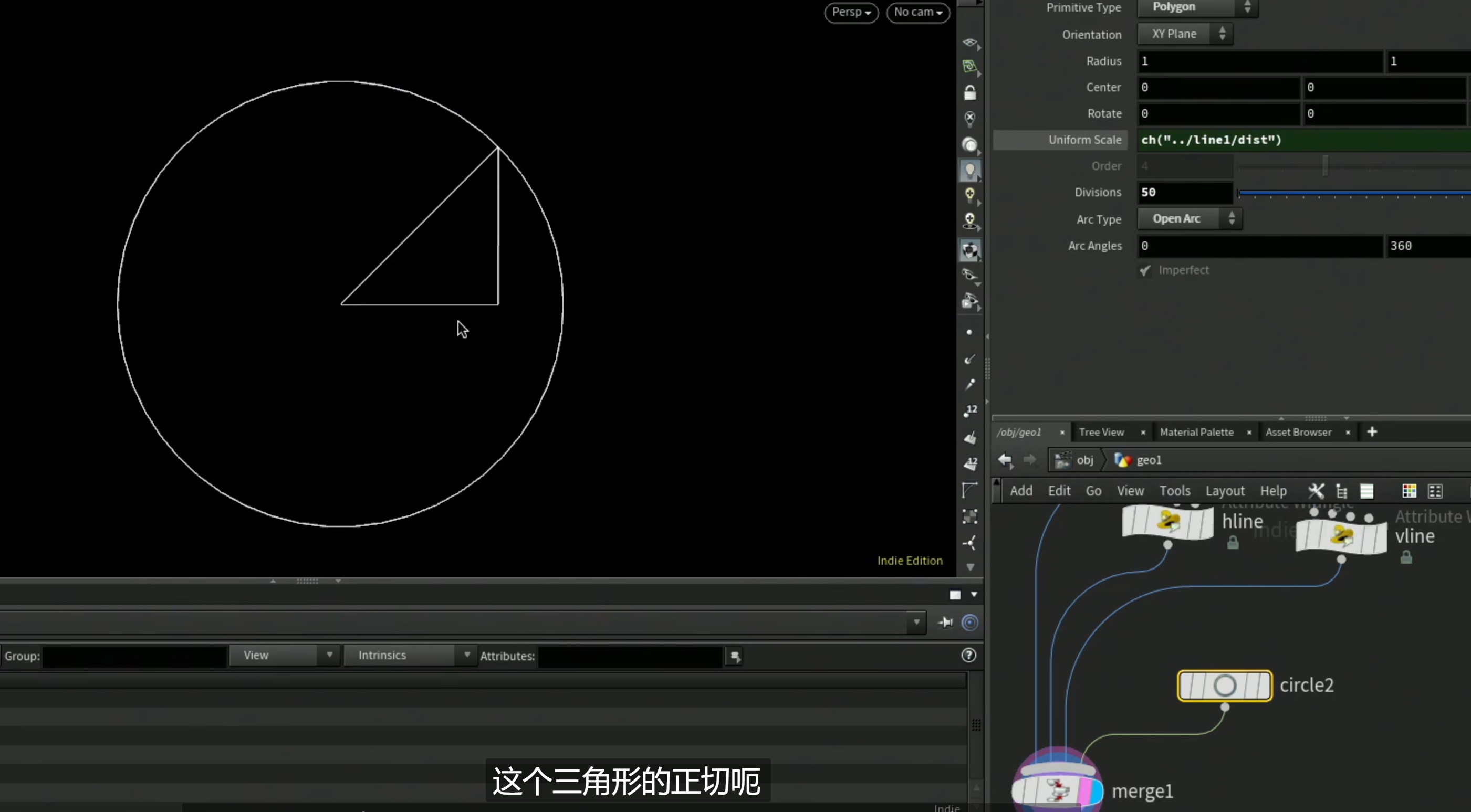This screenshot has width=1471, height=812.
Task: Switch to the Material Palette tab
Action: (1196, 432)
